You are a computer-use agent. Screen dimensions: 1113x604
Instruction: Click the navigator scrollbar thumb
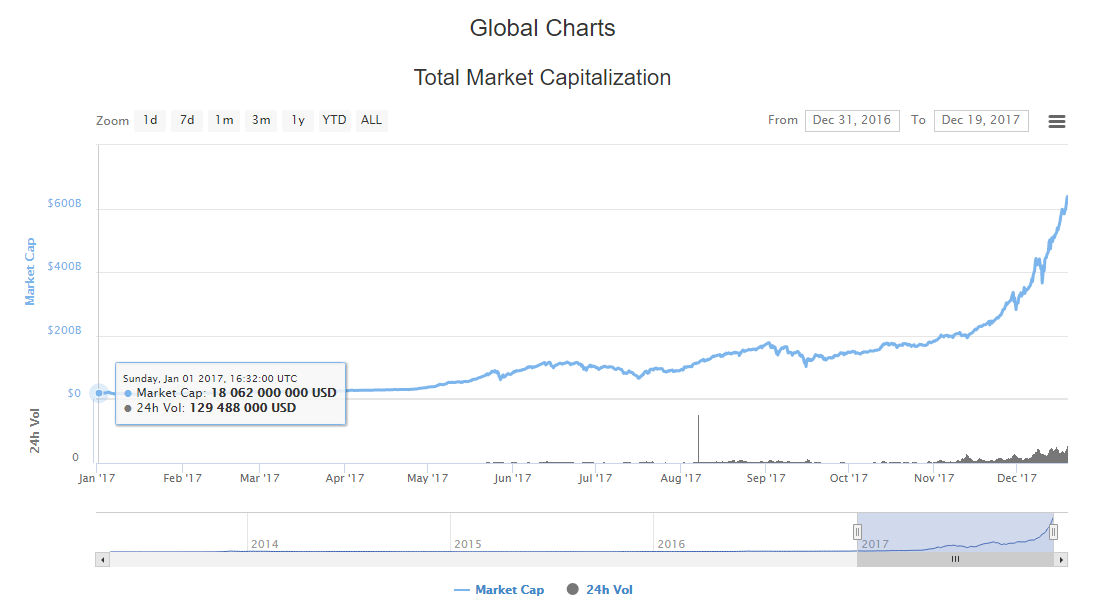pos(955,559)
